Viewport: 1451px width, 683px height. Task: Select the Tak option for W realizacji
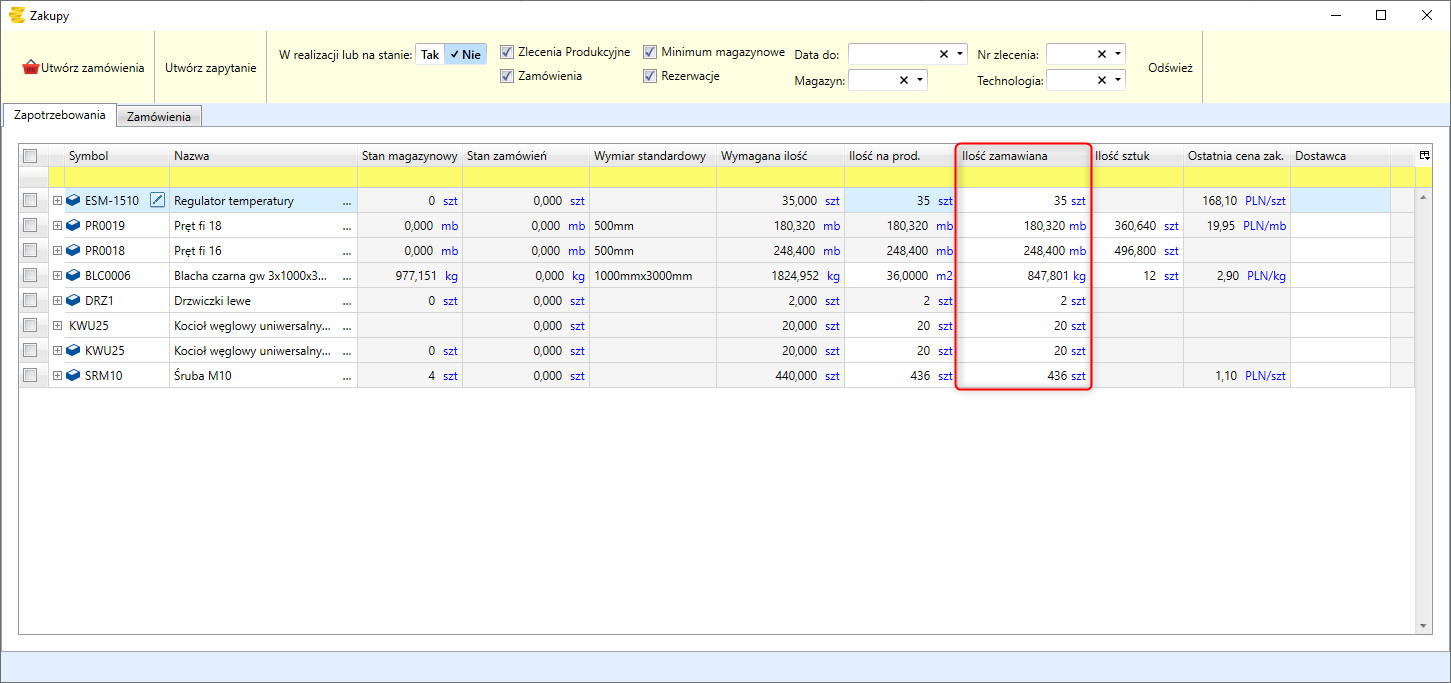[x=430, y=55]
